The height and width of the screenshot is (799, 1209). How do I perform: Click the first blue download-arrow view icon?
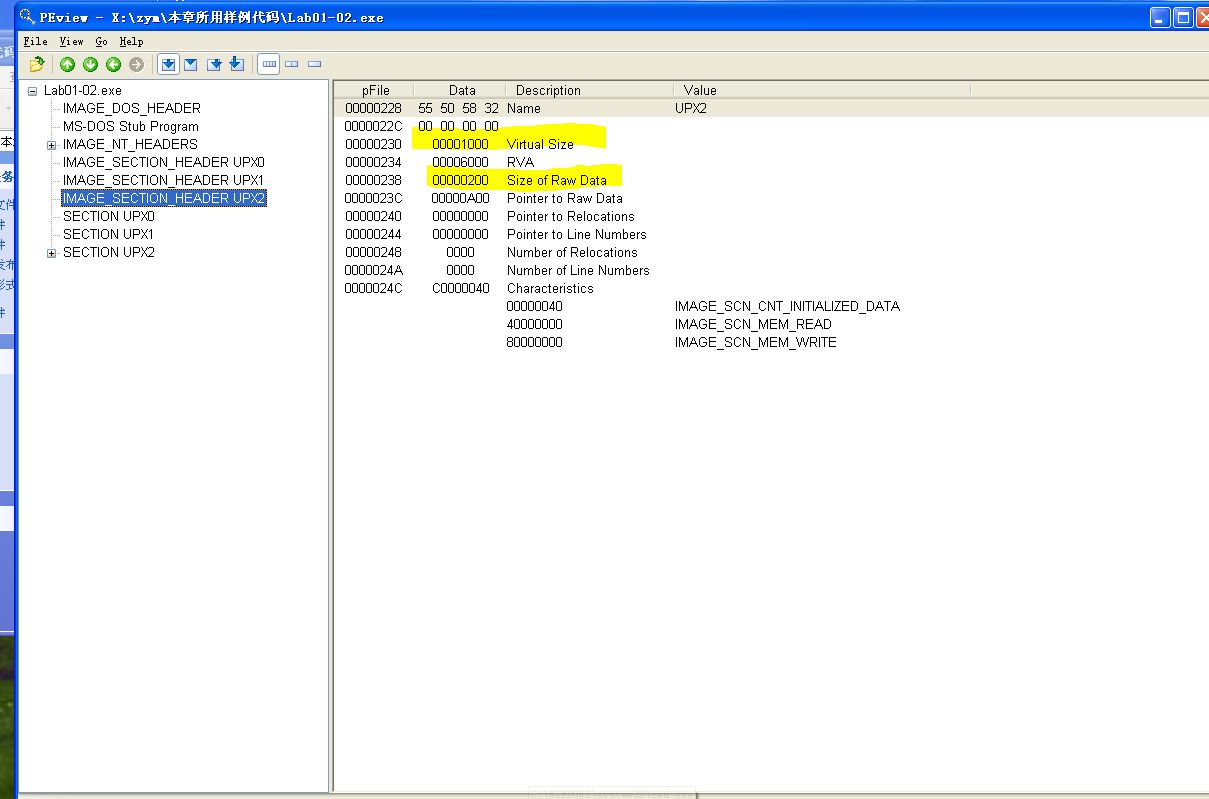pyautogui.click(x=168, y=65)
